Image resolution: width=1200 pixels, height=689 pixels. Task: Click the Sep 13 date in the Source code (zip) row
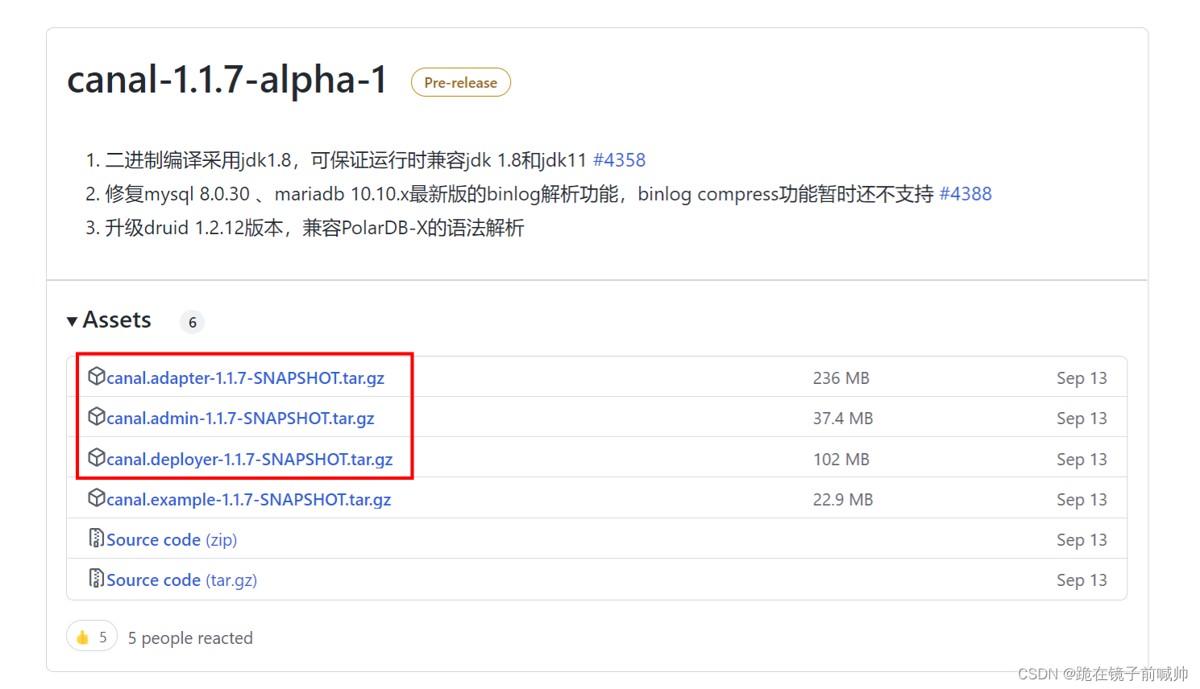[x=1082, y=539]
